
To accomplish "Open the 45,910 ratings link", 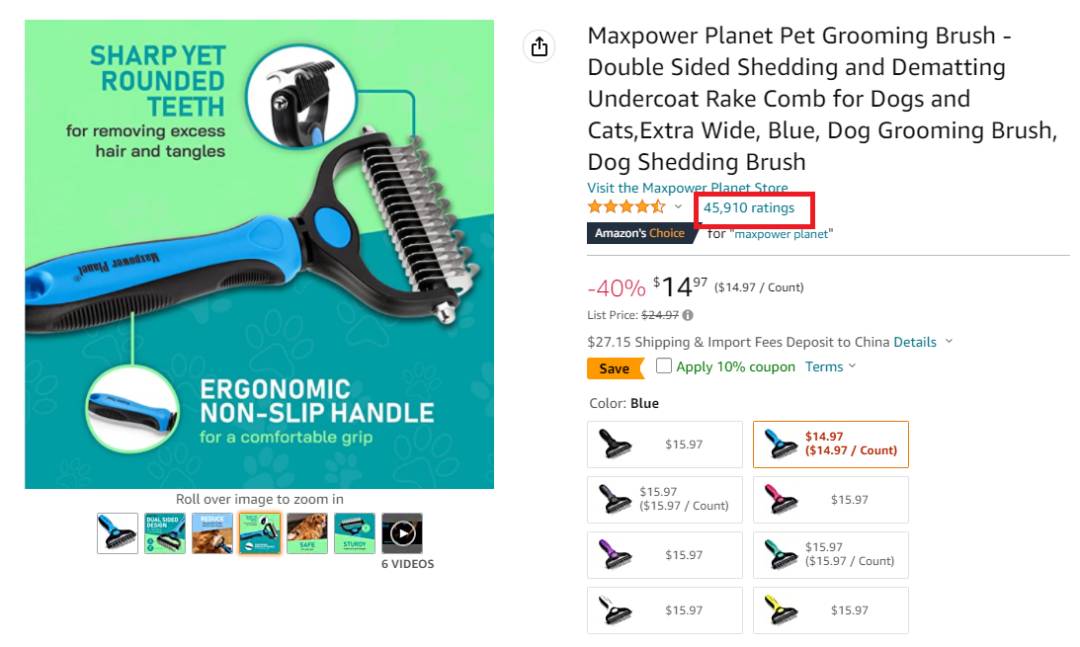I will [x=749, y=208].
